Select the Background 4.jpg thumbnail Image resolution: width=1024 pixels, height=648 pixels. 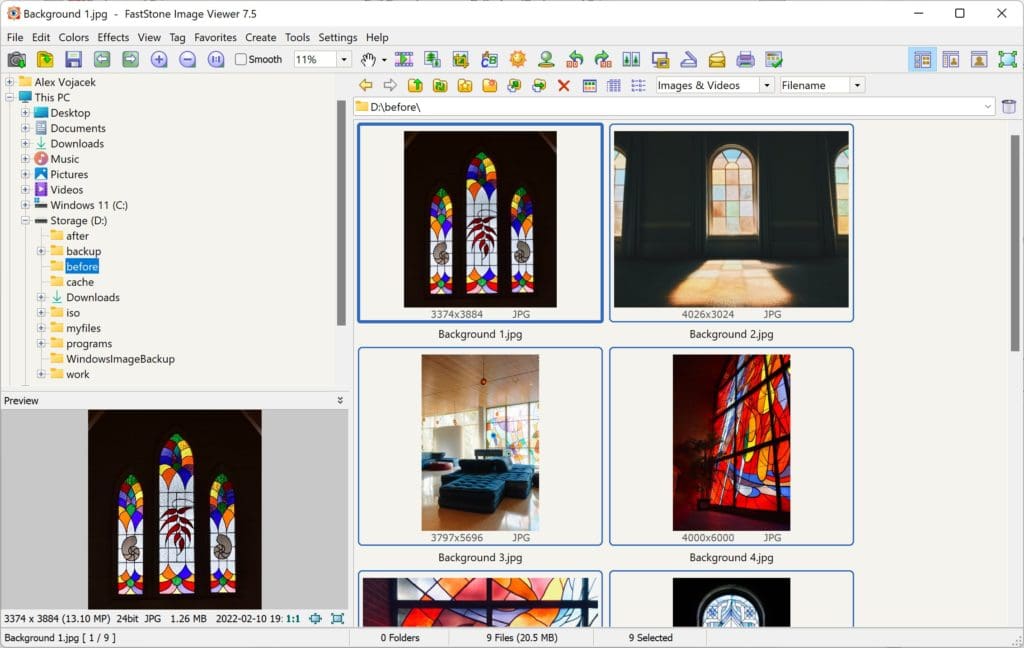point(731,446)
